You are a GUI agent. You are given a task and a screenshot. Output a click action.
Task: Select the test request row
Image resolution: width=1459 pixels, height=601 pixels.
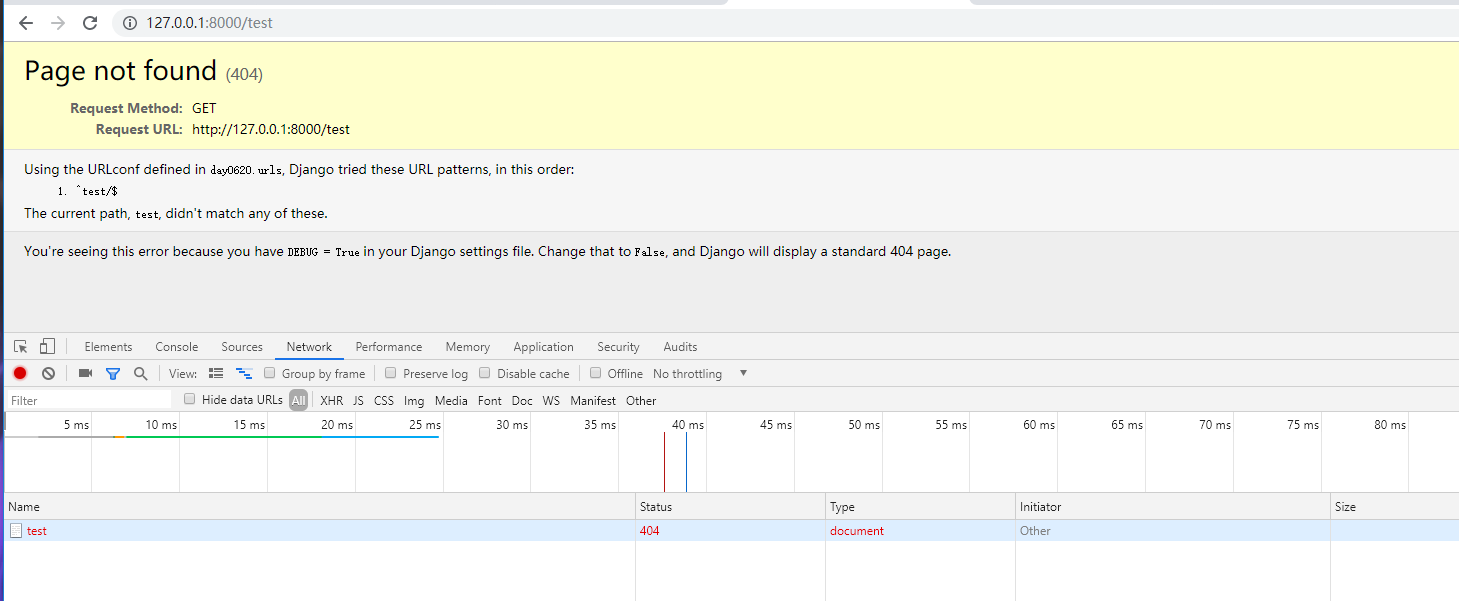[729, 531]
